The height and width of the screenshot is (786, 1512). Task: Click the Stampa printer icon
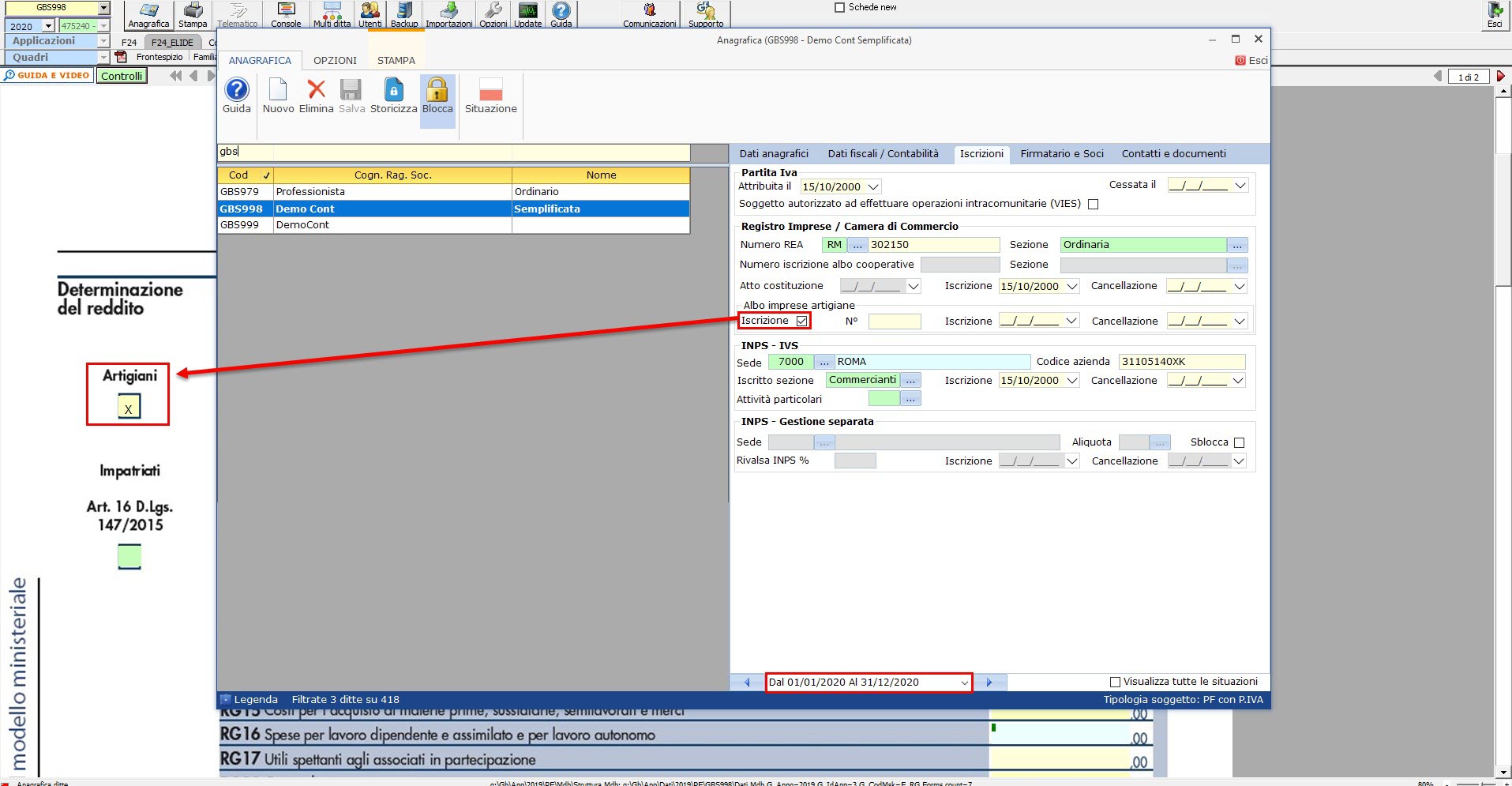tap(193, 14)
